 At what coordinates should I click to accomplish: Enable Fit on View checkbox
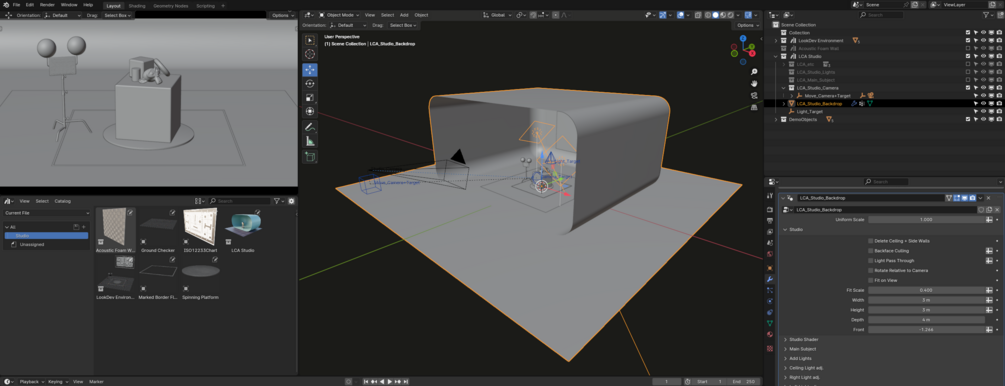click(870, 280)
